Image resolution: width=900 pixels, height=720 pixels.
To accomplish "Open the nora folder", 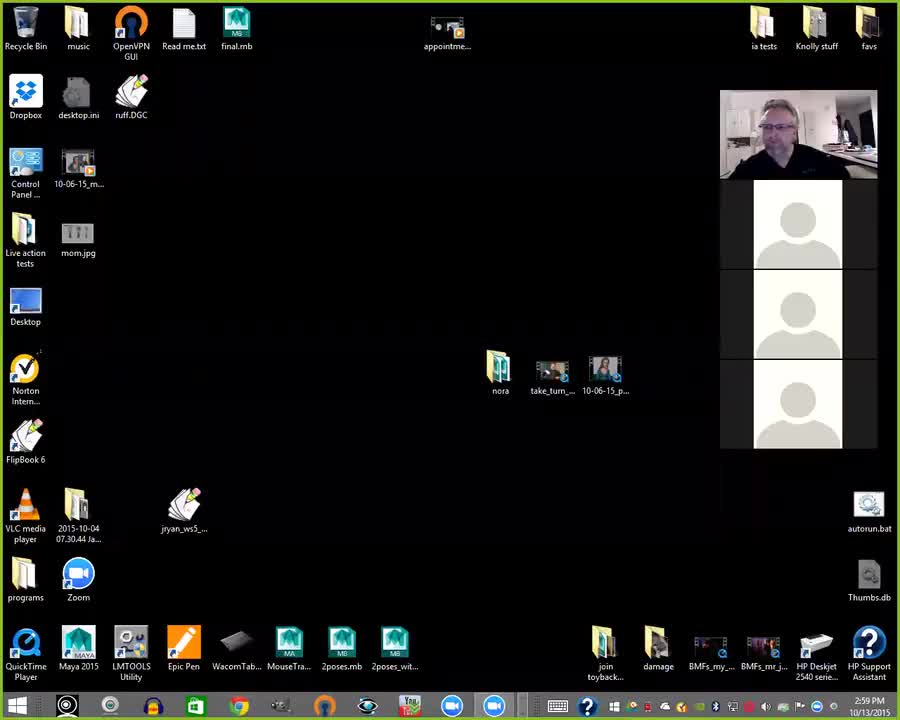I will point(500,372).
